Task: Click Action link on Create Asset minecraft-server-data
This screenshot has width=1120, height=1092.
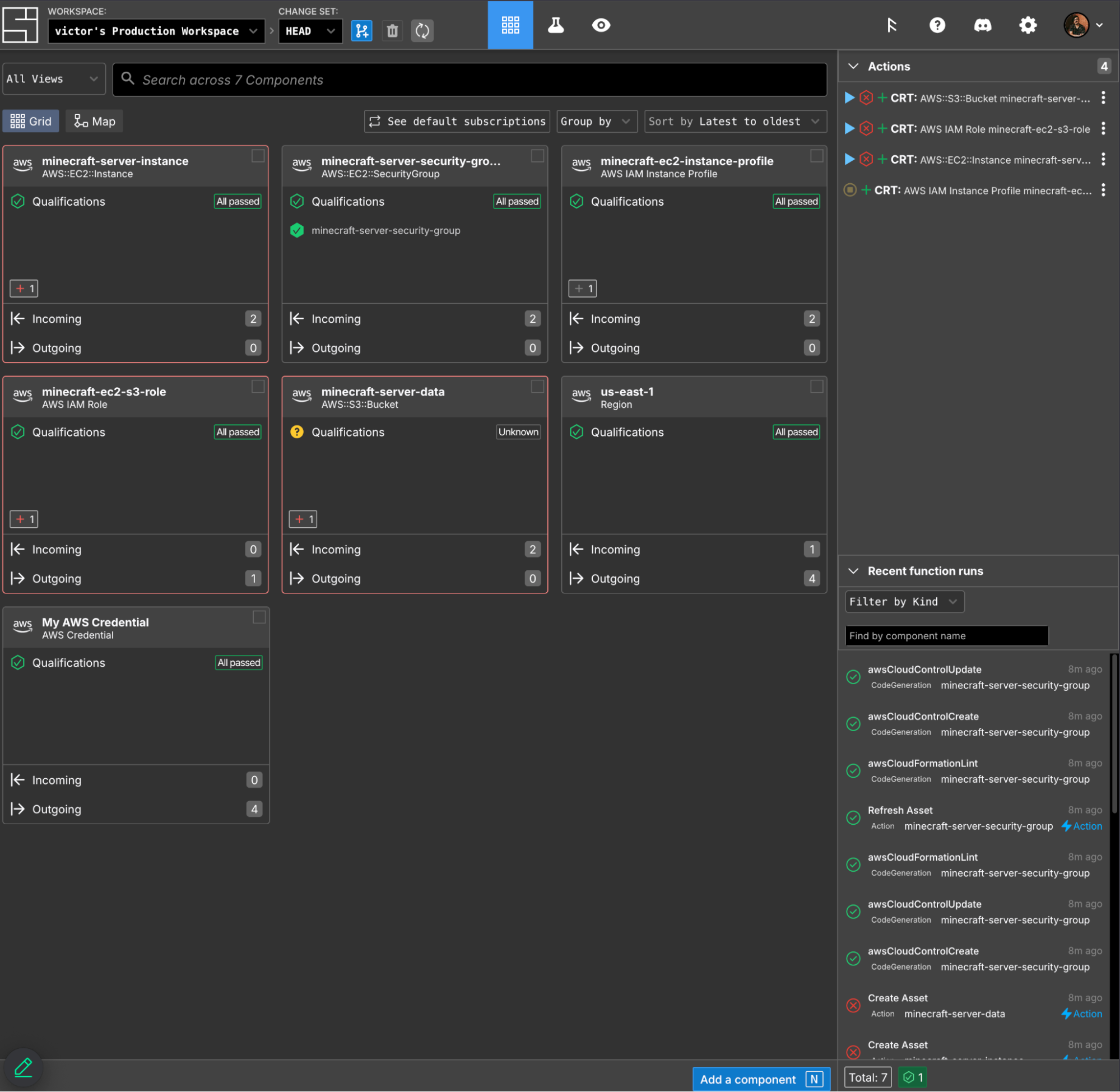Action: pyautogui.click(x=1081, y=1014)
